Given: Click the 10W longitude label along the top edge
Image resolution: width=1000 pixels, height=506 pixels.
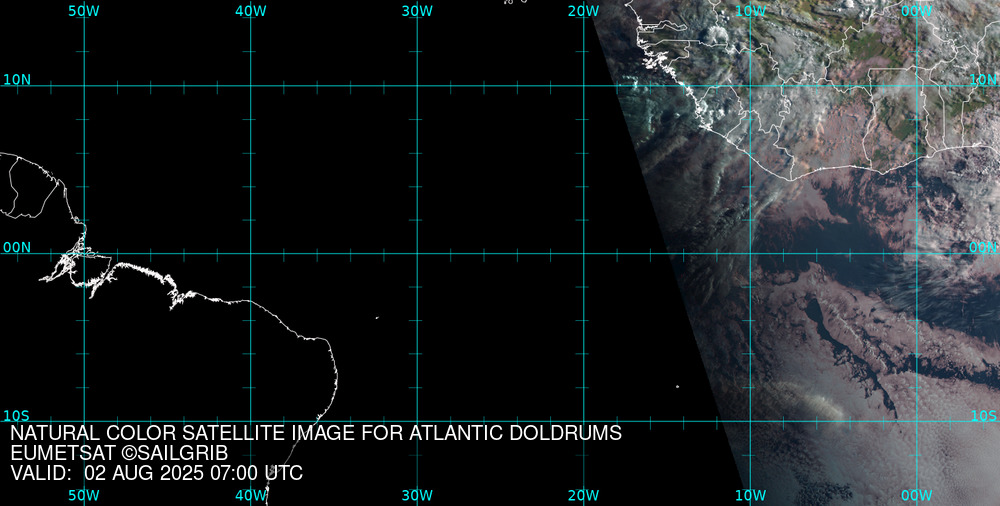Looking at the screenshot, I should (x=751, y=11).
